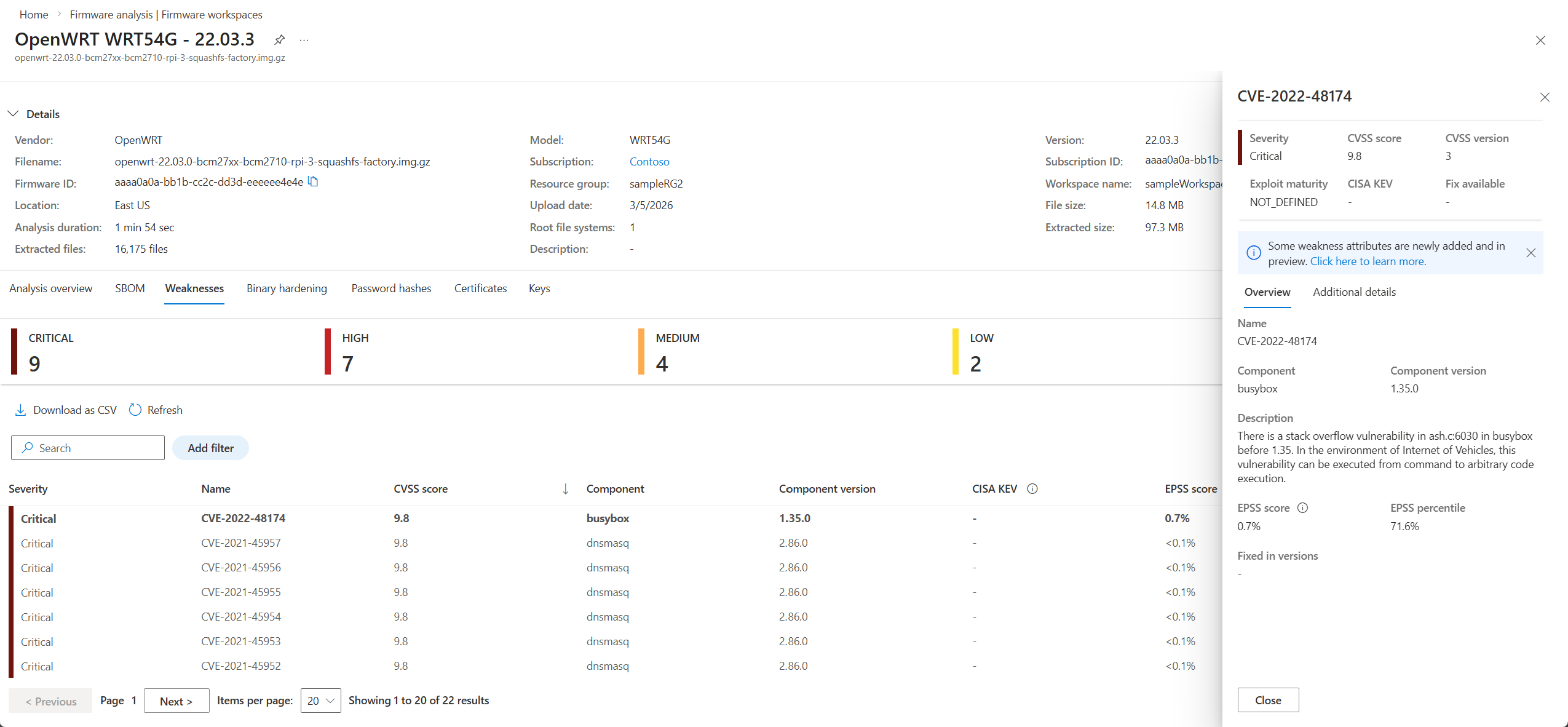Close the CVE-2022-48174 detail panel with X
The image size is (1568, 727).
tap(1545, 97)
